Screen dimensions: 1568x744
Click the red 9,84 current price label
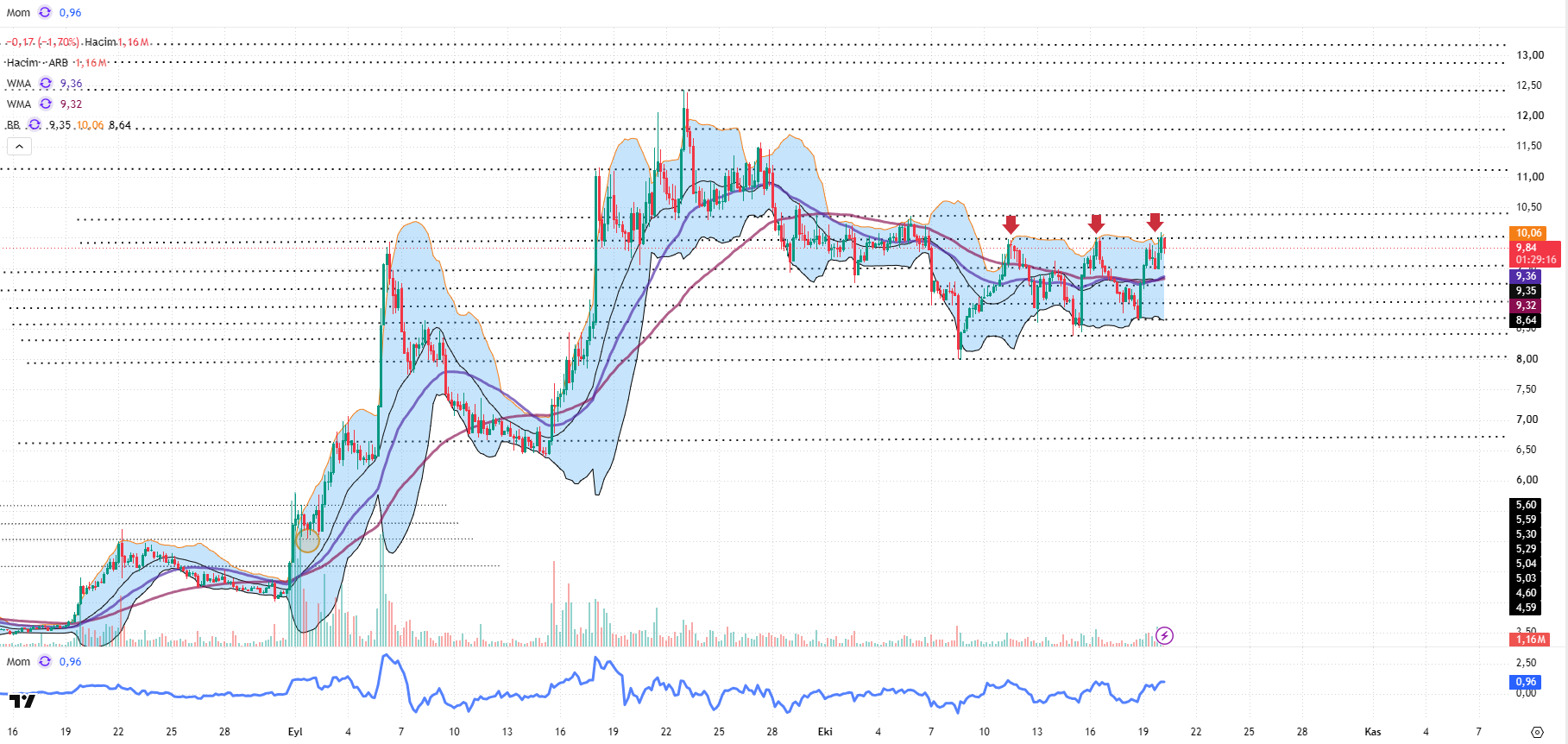[1527, 248]
